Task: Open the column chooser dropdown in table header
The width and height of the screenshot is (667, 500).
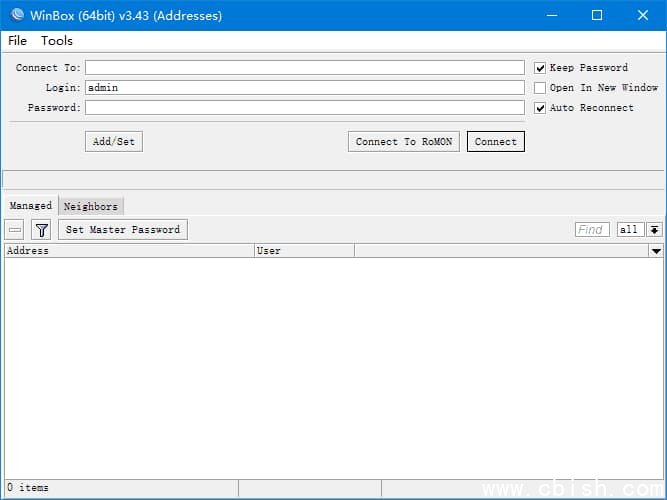Action: pyautogui.click(x=655, y=251)
